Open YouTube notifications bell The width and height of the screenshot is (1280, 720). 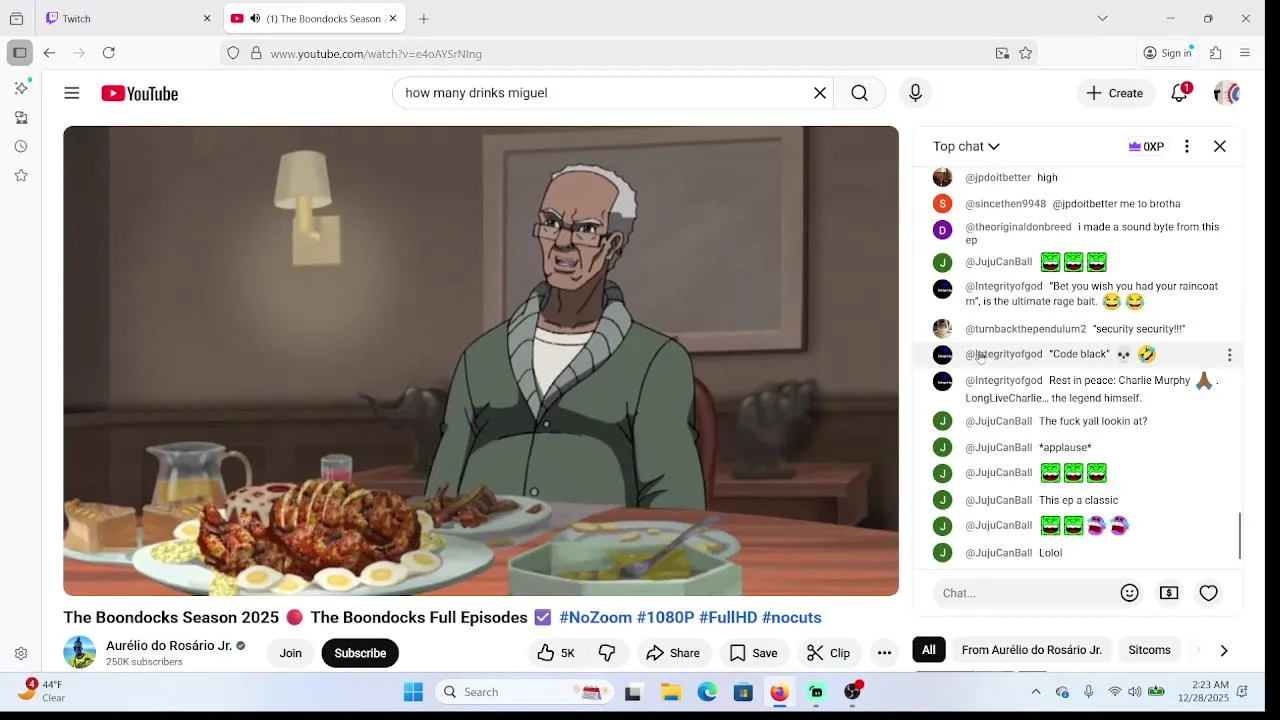coord(1180,93)
